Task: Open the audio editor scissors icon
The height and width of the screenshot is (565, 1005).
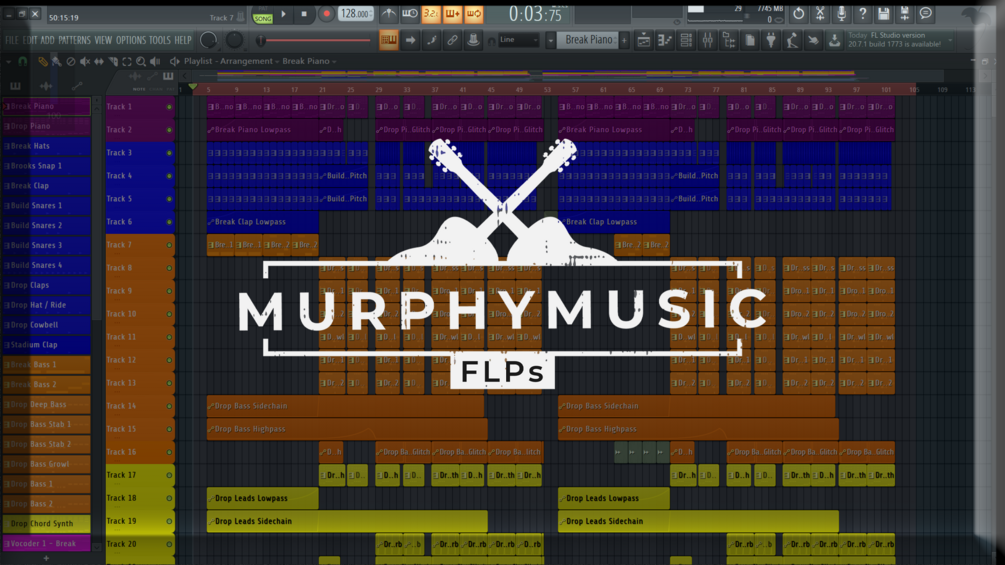Action: pos(820,13)
